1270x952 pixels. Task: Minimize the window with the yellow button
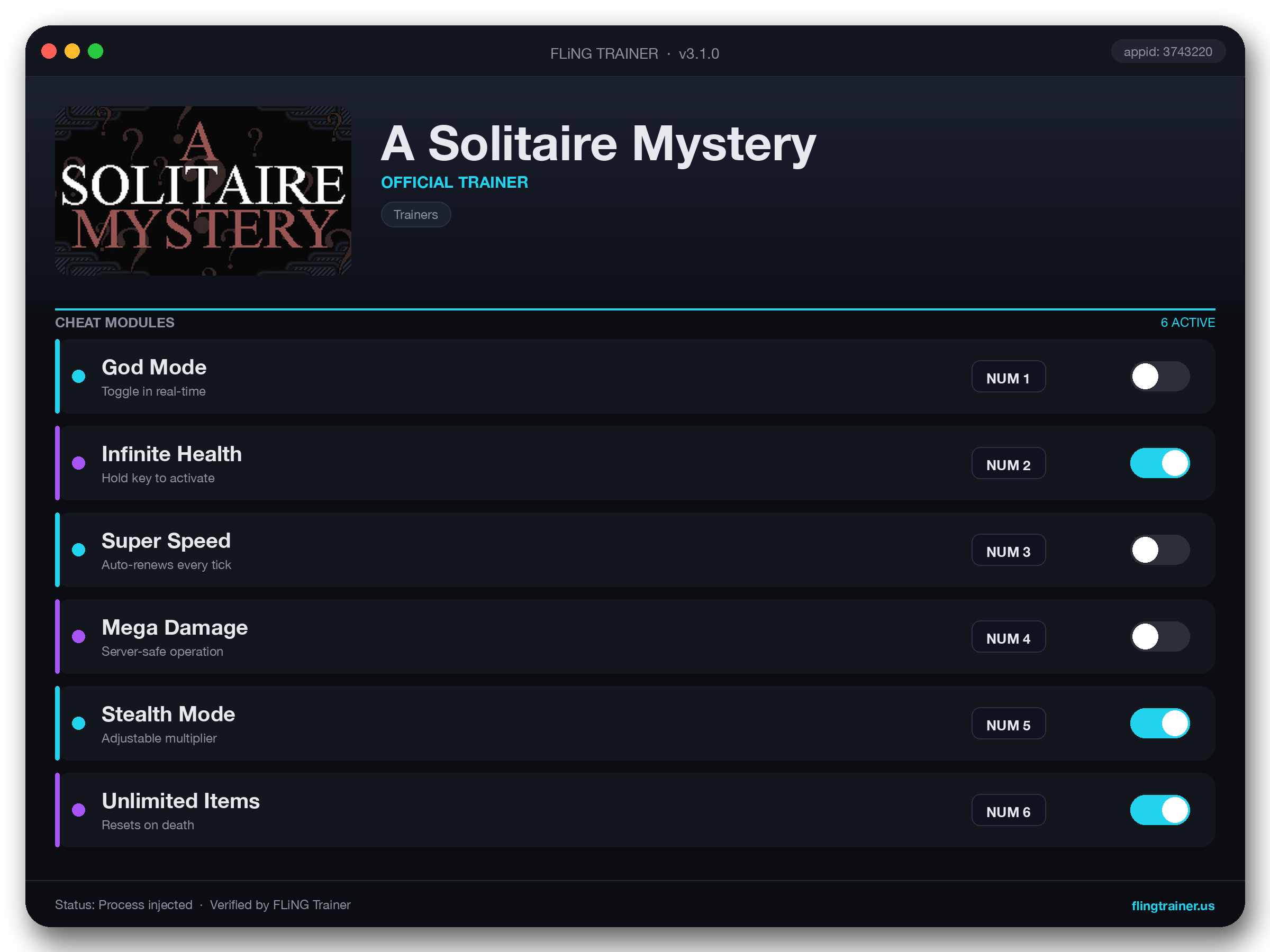[72, 52]
